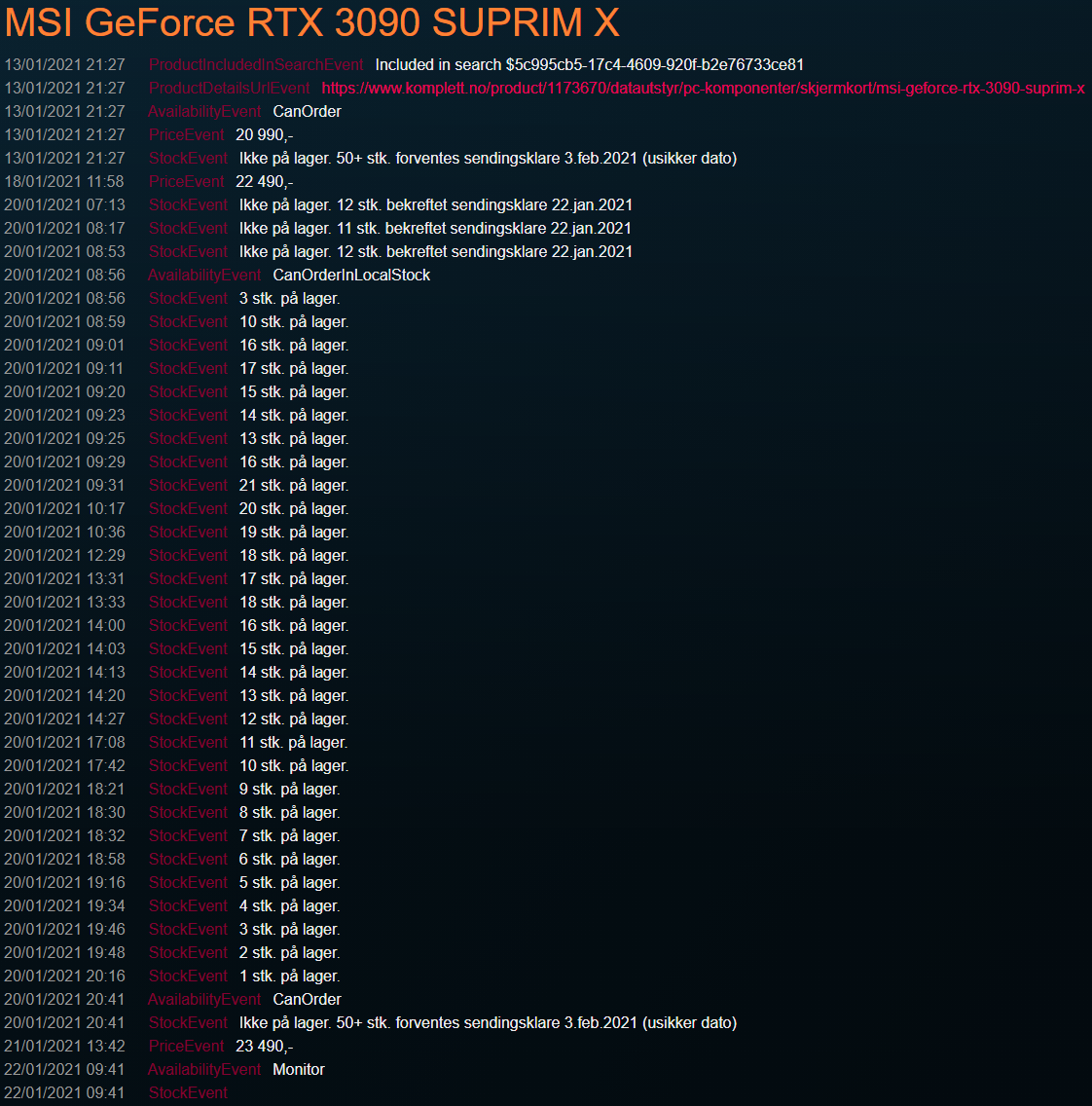
Task: Click the '7 stk. på lager.' entry
Action: 290,836
